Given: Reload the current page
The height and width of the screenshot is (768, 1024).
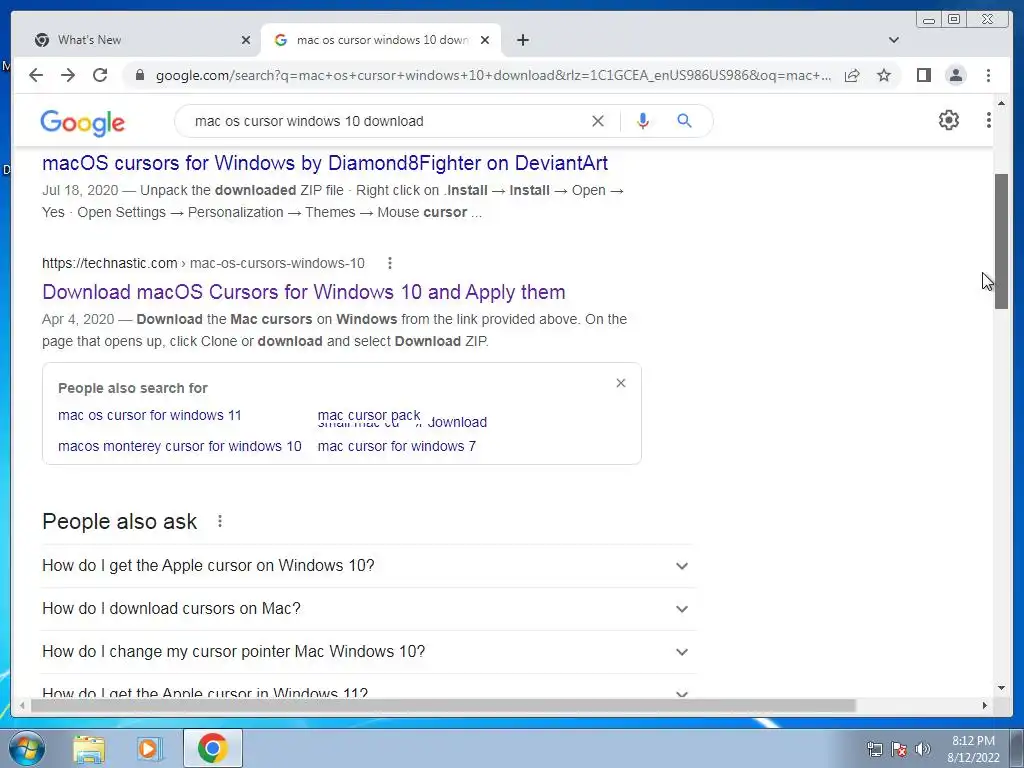Looking at the screenshot, I should click(100, 75).
